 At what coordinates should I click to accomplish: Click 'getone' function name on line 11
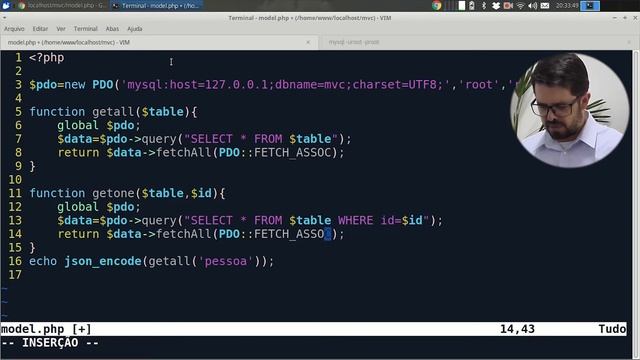(x=113, y=193)
